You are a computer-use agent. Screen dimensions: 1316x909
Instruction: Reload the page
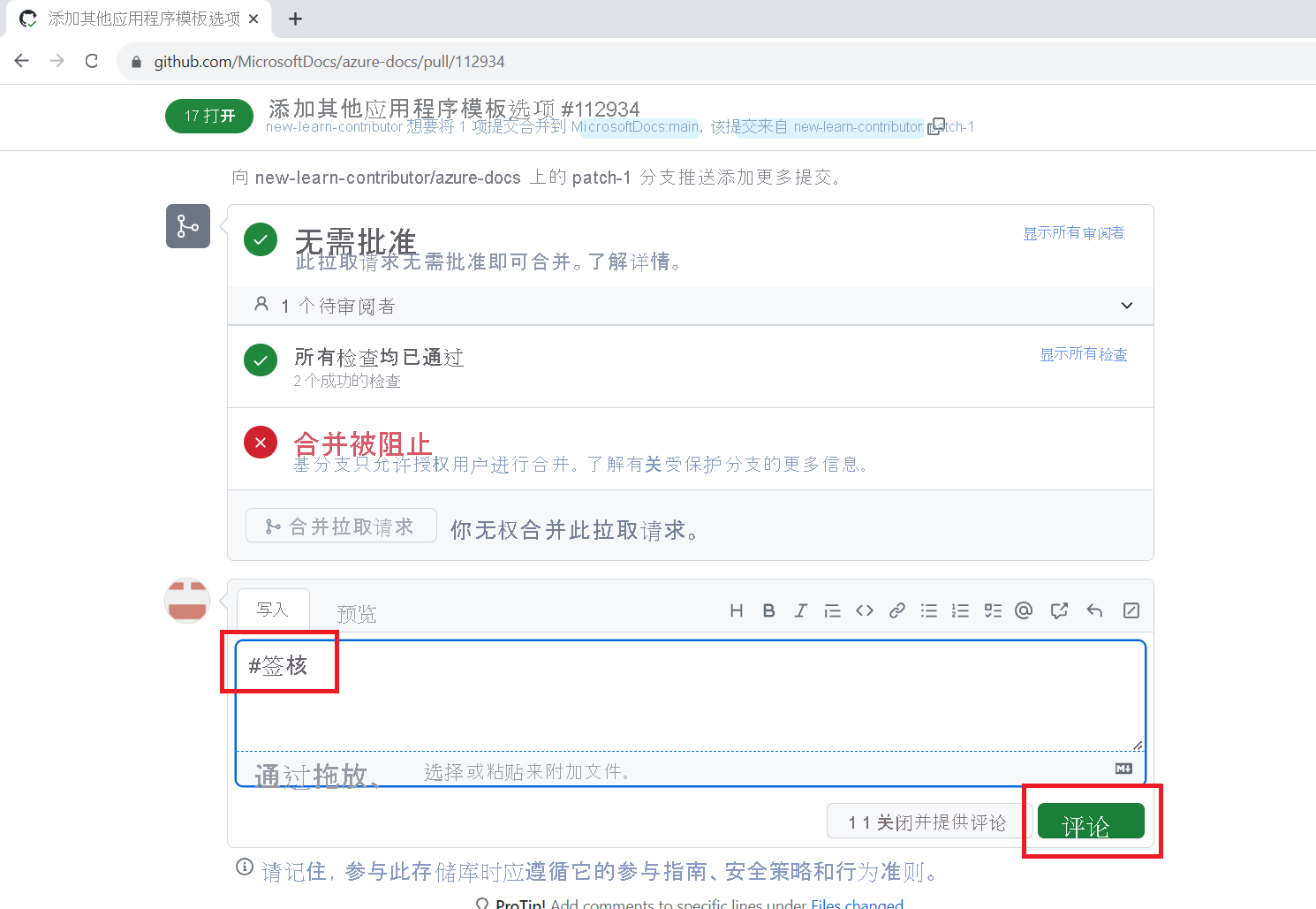coord(91,61)
